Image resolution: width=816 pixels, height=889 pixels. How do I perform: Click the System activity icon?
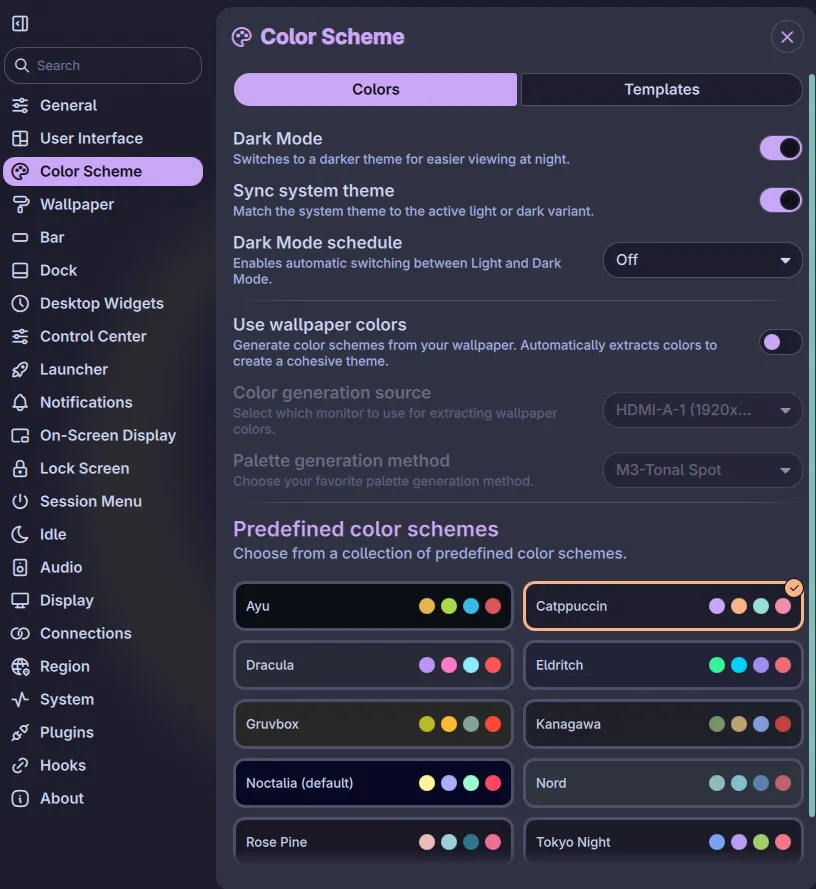(20, 700)
